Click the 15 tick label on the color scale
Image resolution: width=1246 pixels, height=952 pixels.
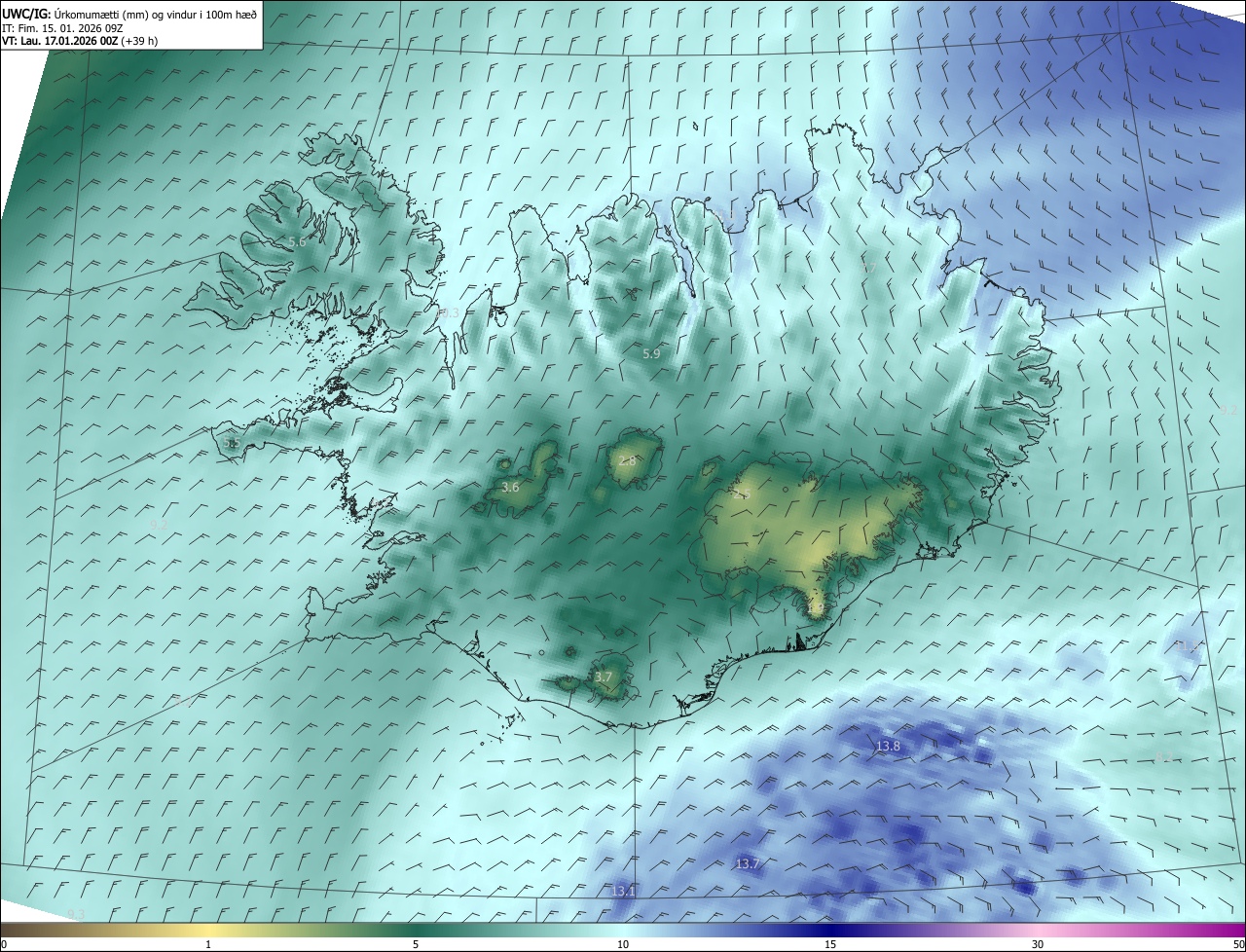[x=830, y=944]
